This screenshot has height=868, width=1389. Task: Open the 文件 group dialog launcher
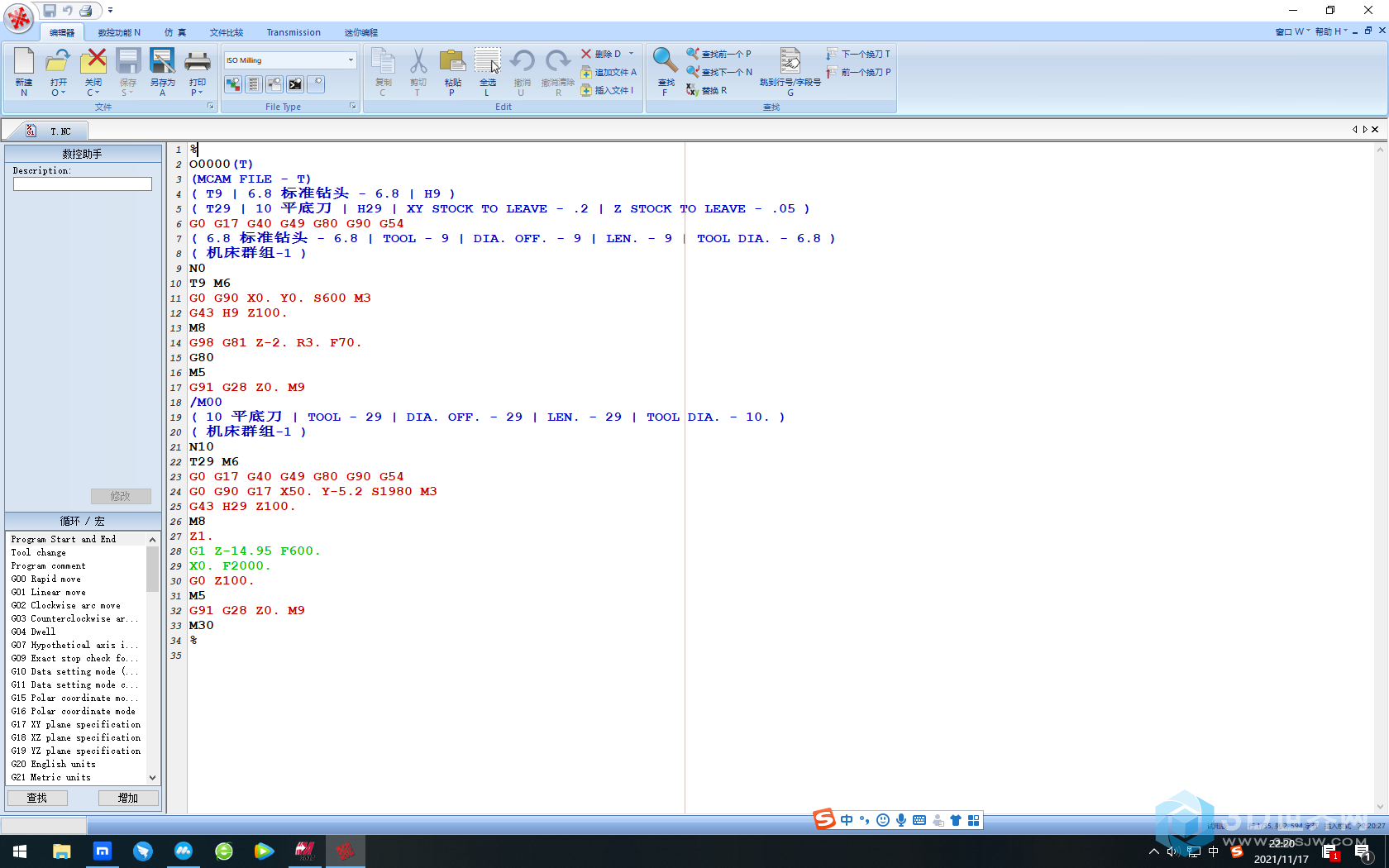pyautogui.click(x=210, y=107)
